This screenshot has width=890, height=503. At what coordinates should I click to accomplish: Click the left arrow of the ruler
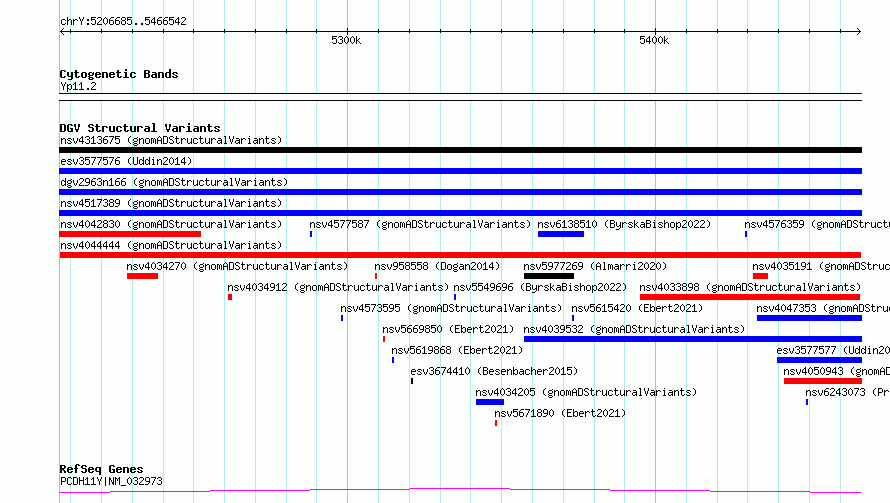pyautogui.click(x=63, y=31)
